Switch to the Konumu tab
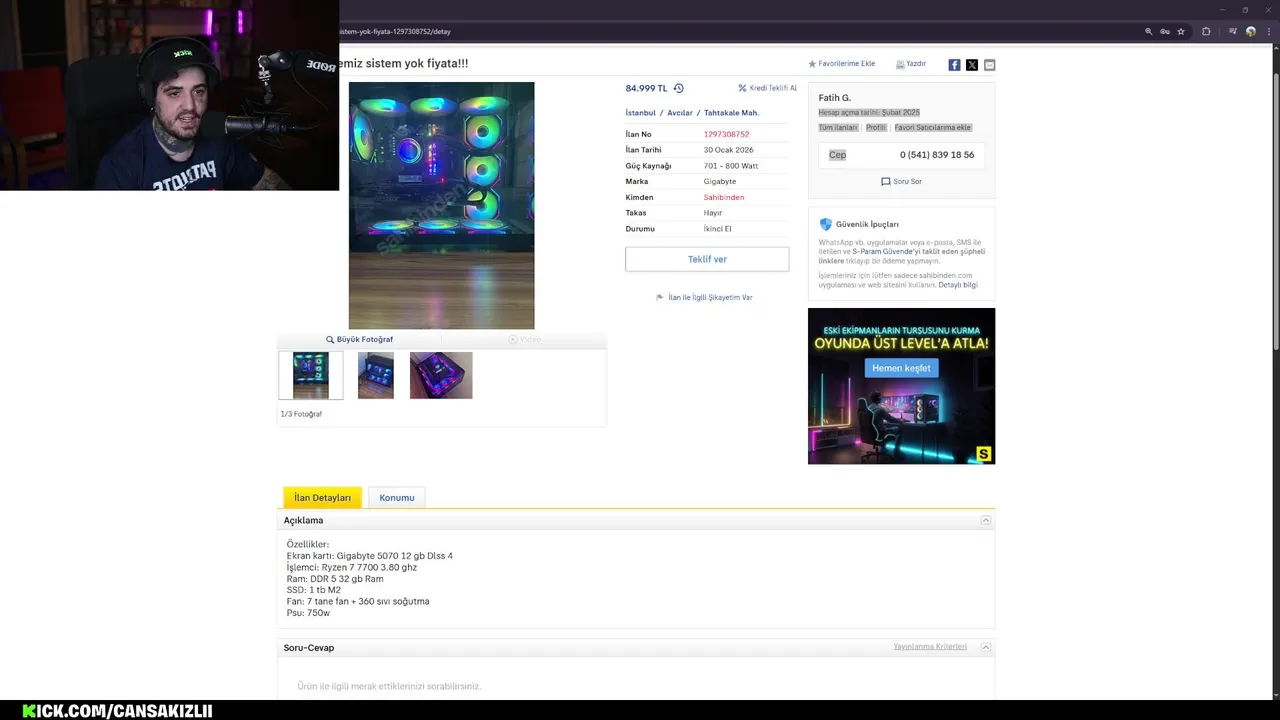The width and height of the screenshot is (1280, 720). click(x=397, y=497)
